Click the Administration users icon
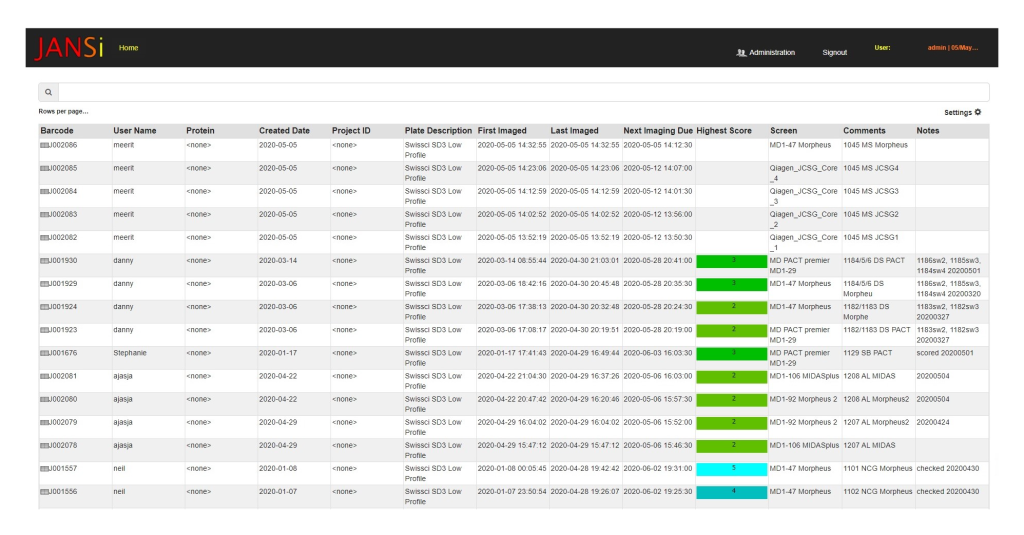The height and width of the screenshot is (535, 1024). [x=741, y=52]
